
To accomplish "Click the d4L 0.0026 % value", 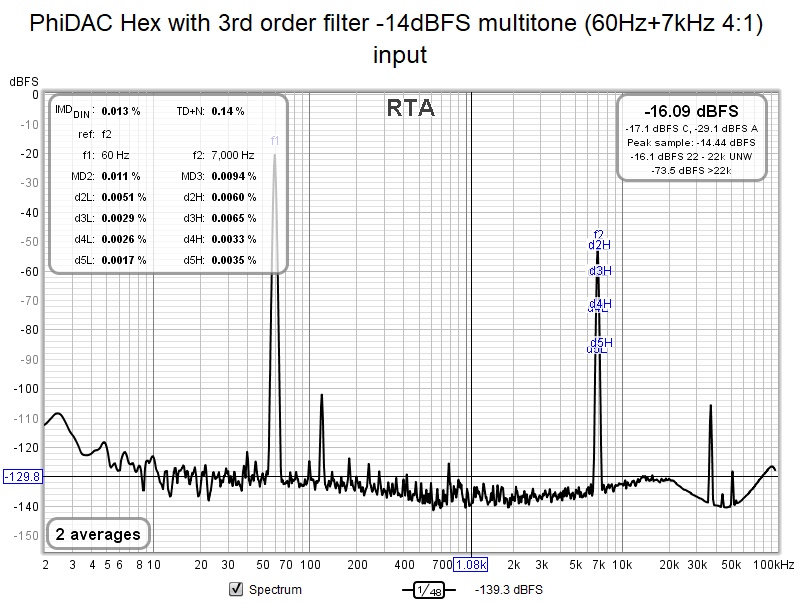I will tap(124, 239).
